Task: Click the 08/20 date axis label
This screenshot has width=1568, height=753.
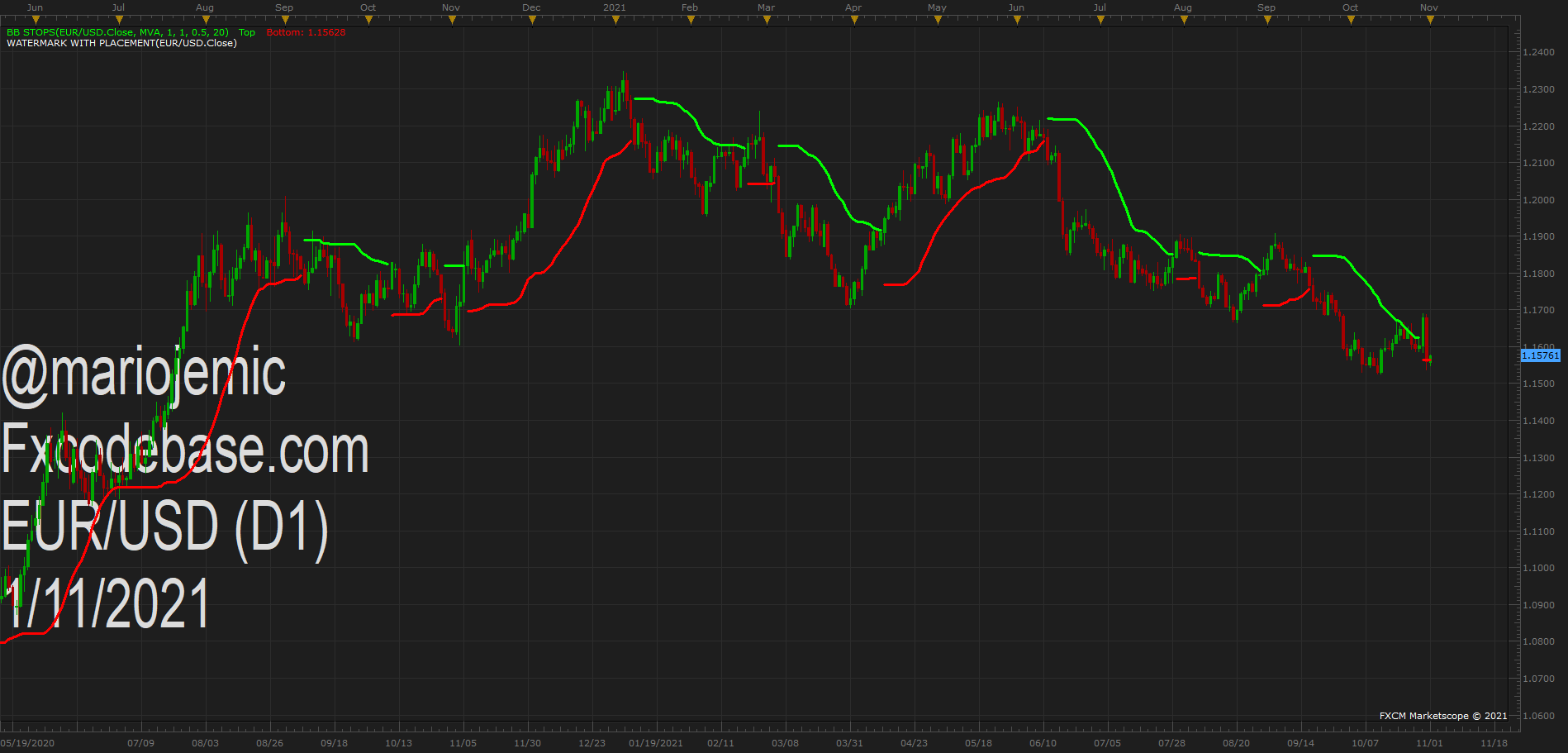Action: tap(1236, 743)
